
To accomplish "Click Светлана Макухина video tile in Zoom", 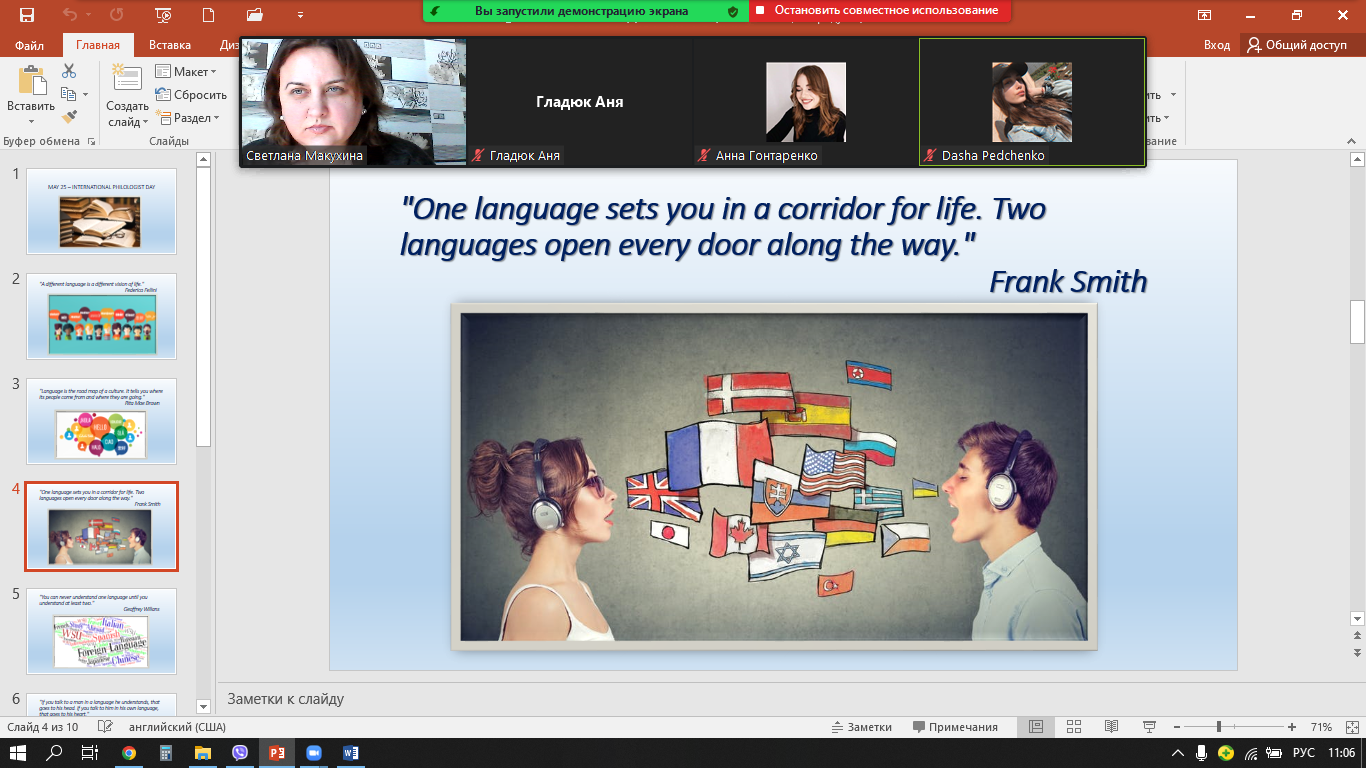I will coord(354,102).
